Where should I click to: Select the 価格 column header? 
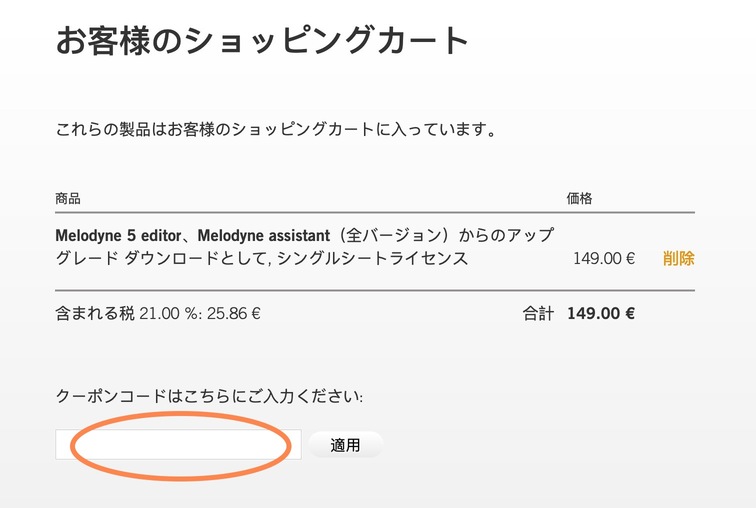[x=579, y=198]
